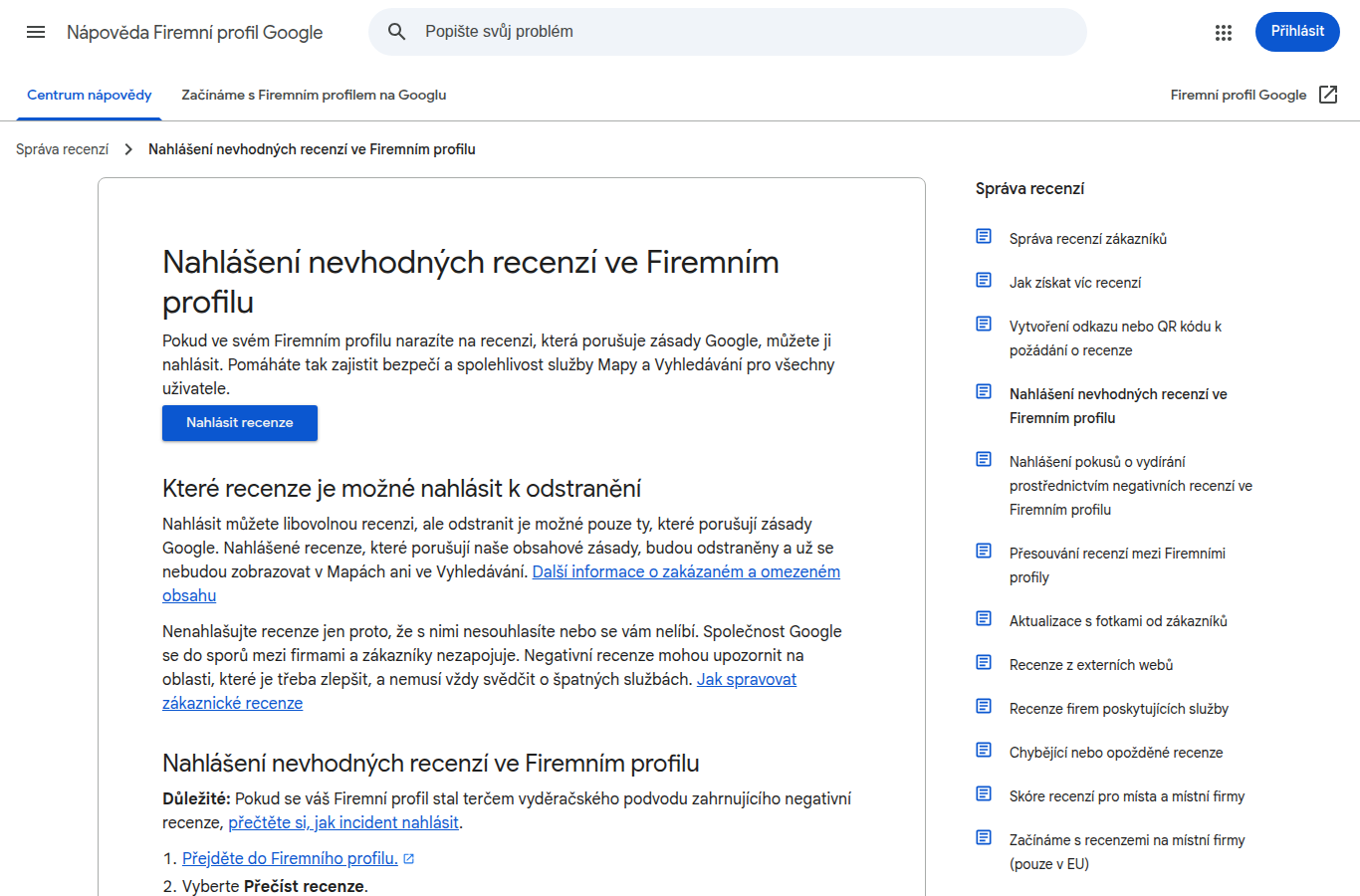Open Recenze firem poskytujících služby article
This screenshot has height=896, width=1360.
(1119, 709)
